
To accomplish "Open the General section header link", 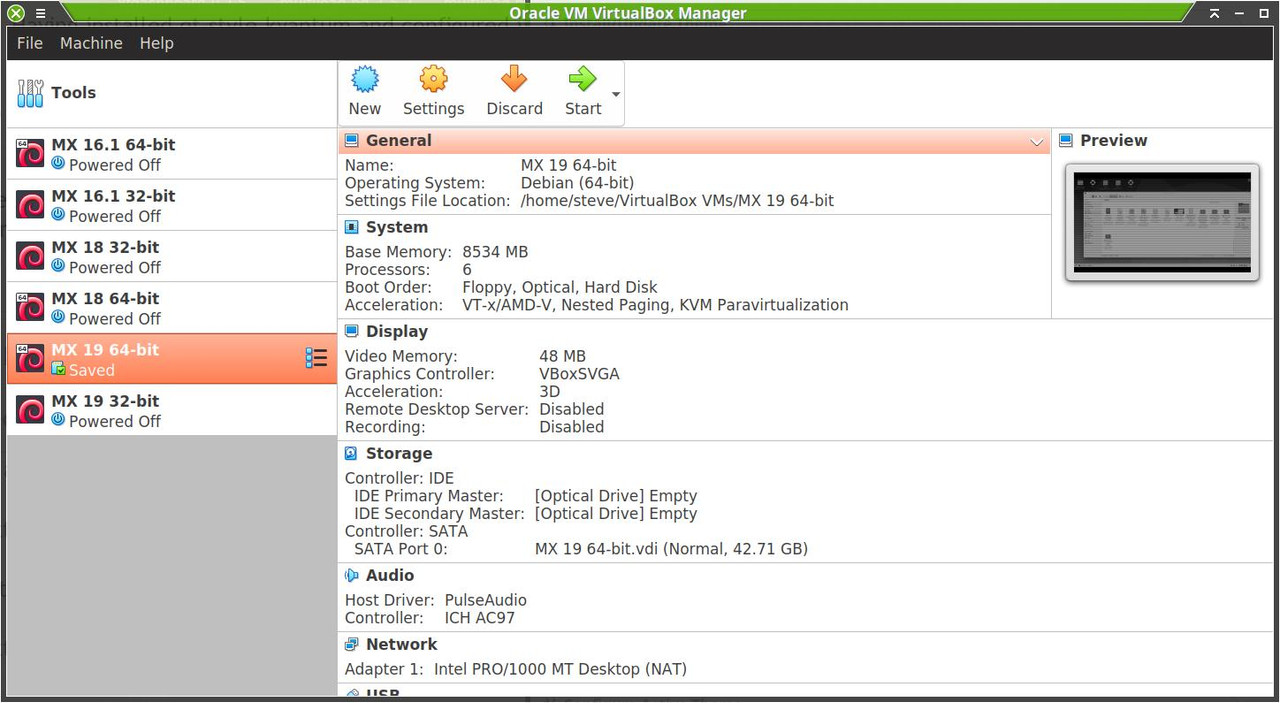I will [399, 141].
